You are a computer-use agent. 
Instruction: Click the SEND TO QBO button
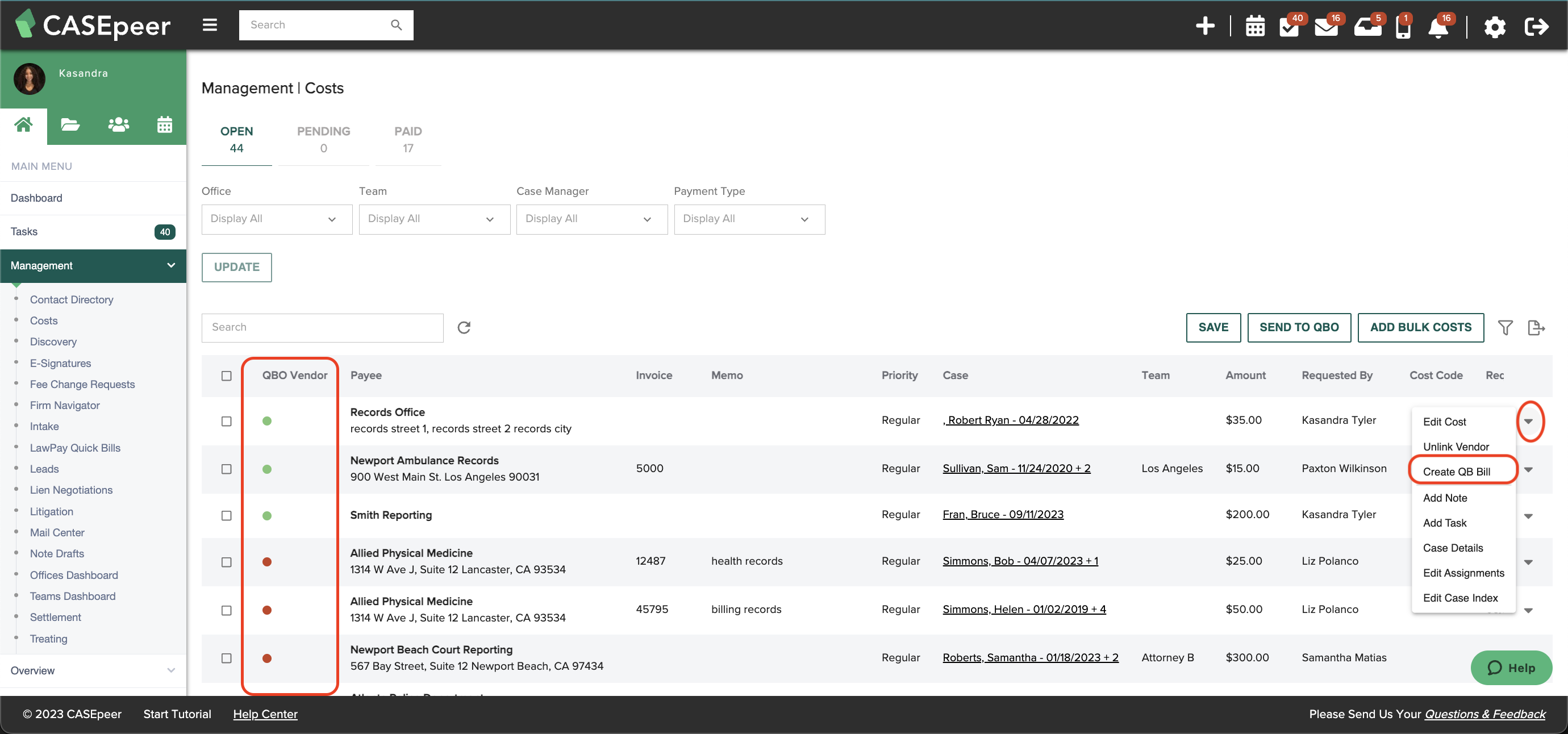click(x=1299, y=327)
